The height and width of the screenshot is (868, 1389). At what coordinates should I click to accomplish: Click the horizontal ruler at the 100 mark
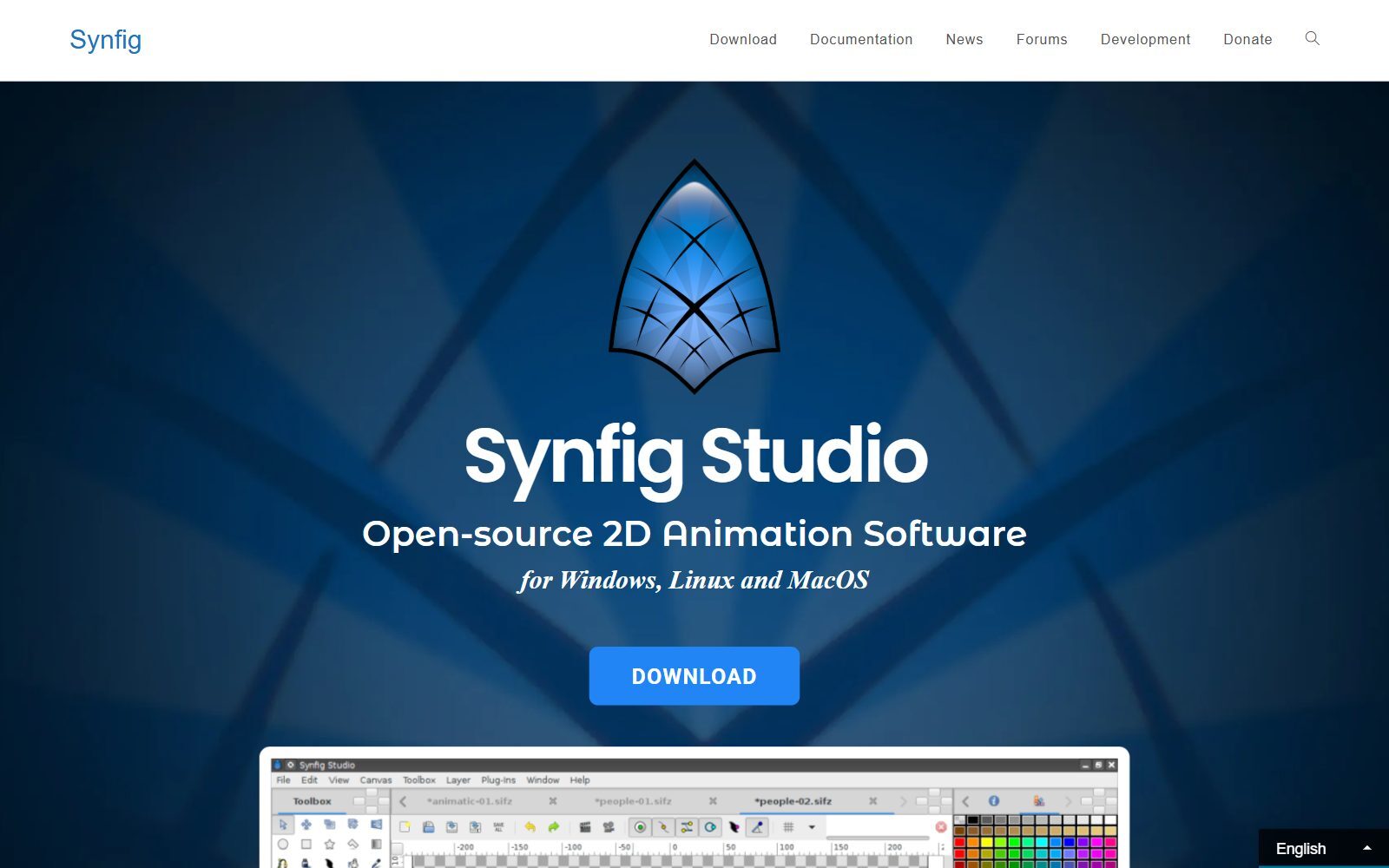pos(786,847)
